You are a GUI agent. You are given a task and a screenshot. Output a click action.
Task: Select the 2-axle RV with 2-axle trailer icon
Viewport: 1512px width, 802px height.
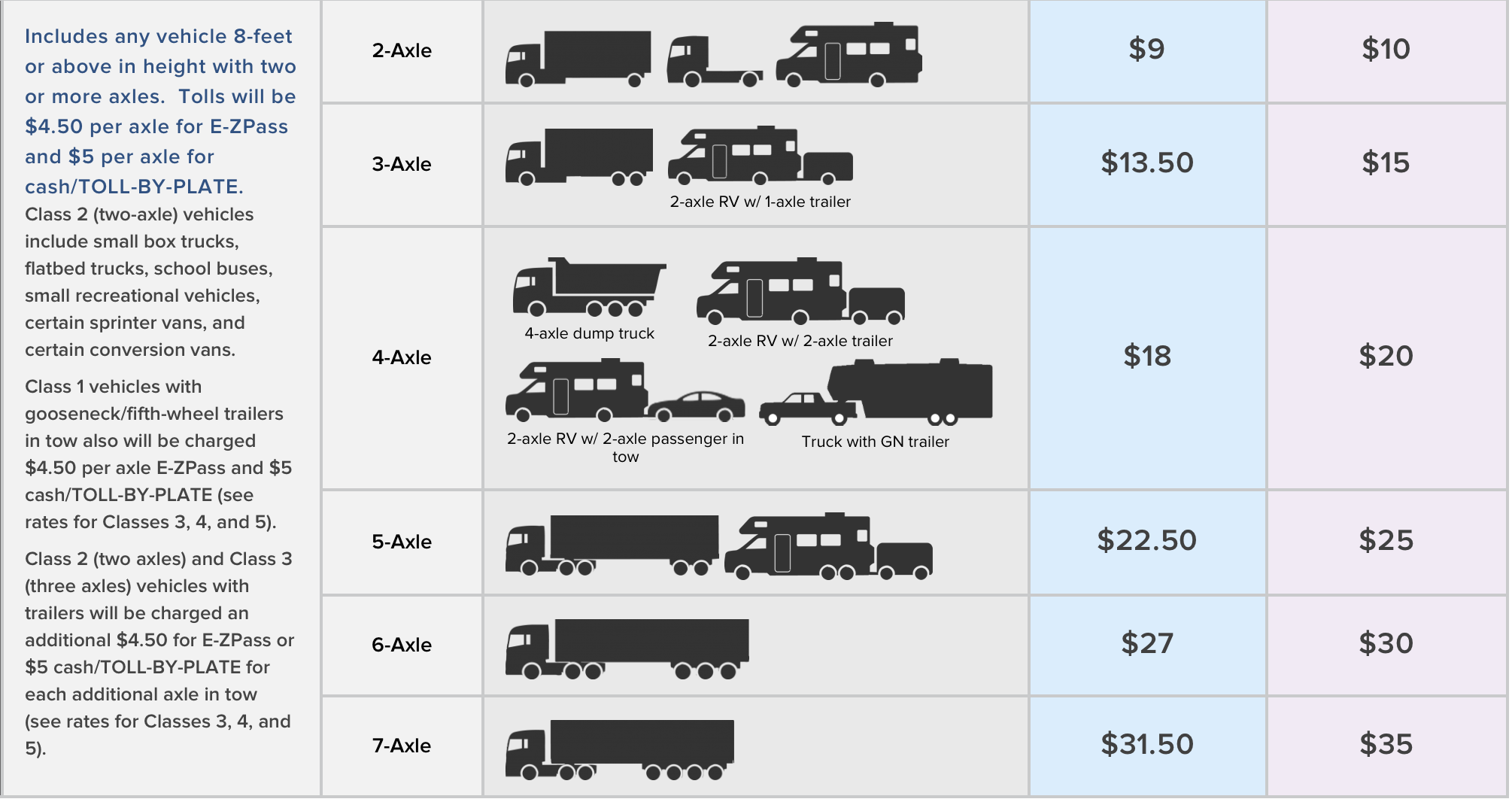[x=800, y=292]
